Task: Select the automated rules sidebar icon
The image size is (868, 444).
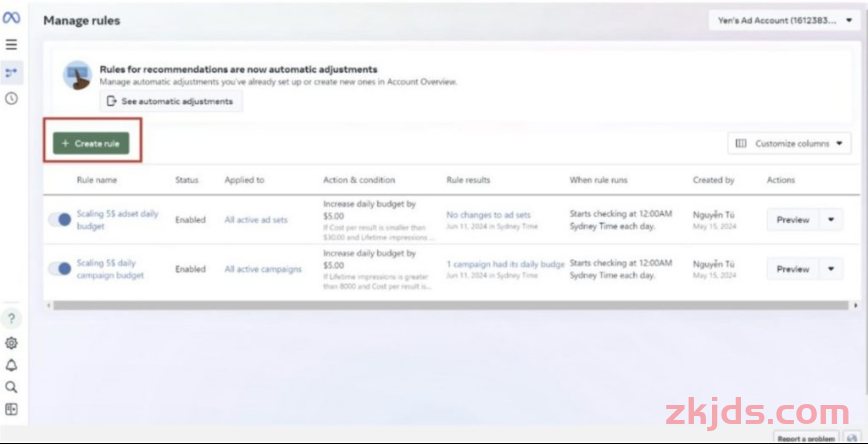Action: coord(11,73)
